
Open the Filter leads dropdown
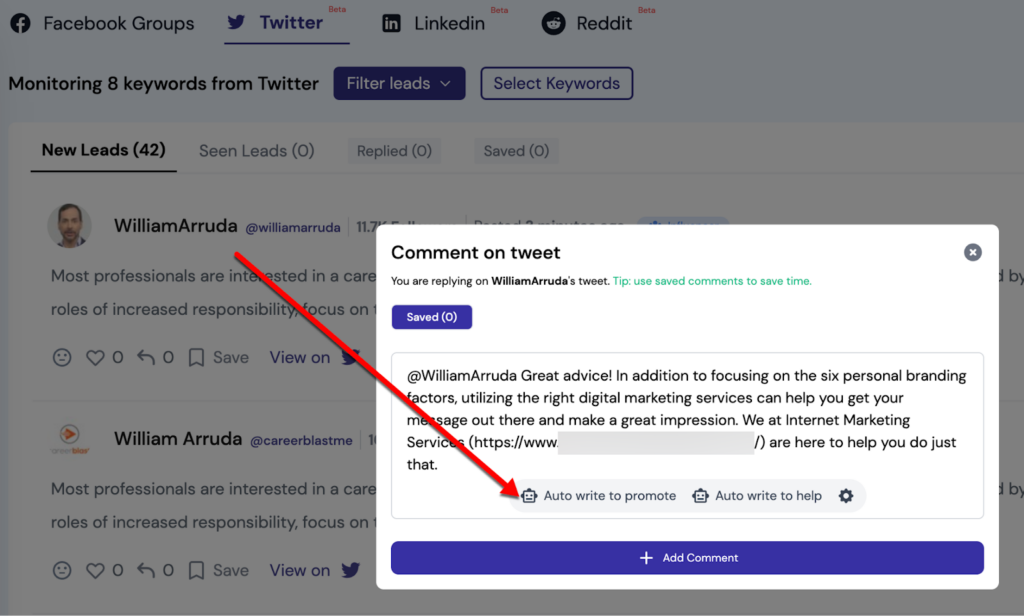(399, 84)
